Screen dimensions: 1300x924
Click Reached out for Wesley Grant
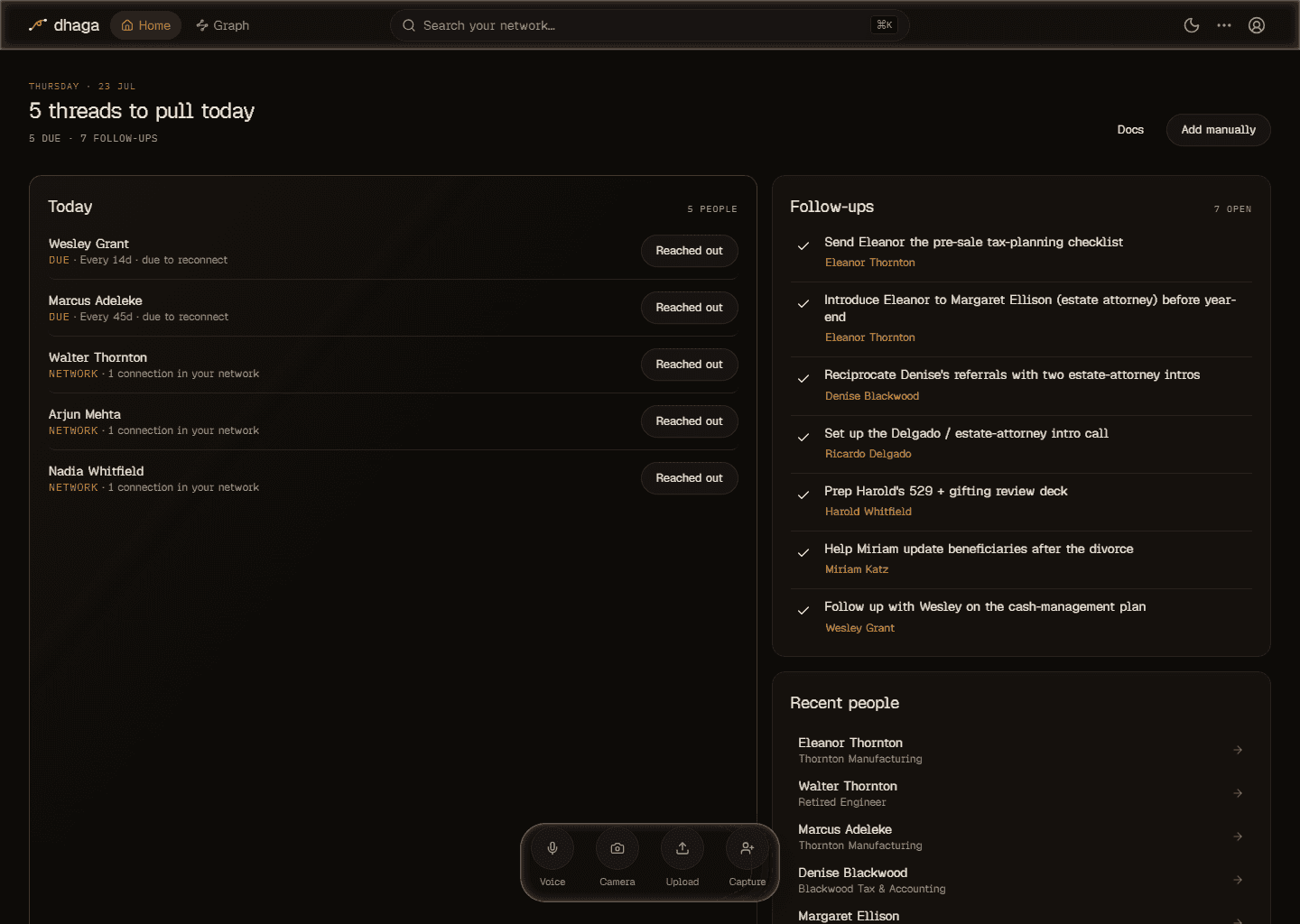pyautogui.click(x=690, y=251)
